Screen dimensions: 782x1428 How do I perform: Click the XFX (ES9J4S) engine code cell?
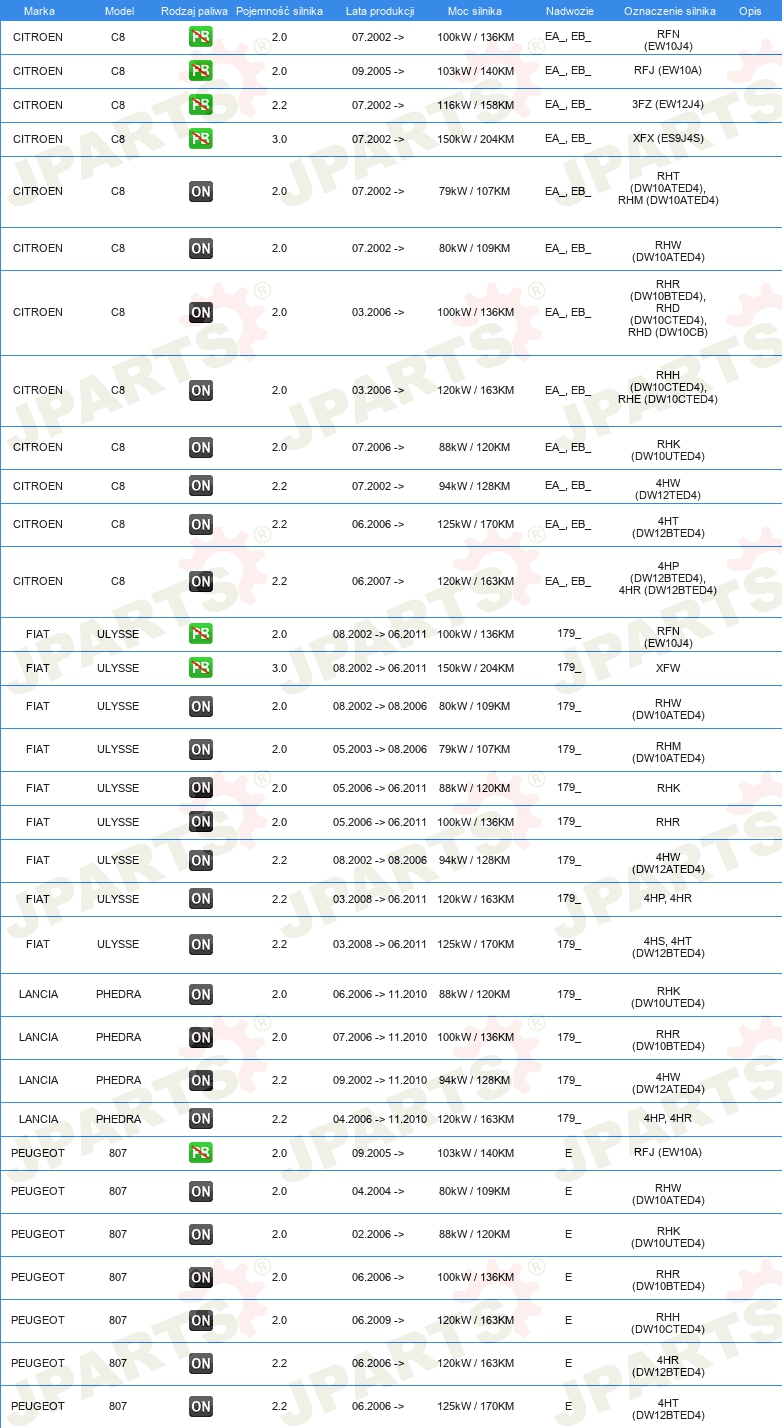tap(668, 139)
